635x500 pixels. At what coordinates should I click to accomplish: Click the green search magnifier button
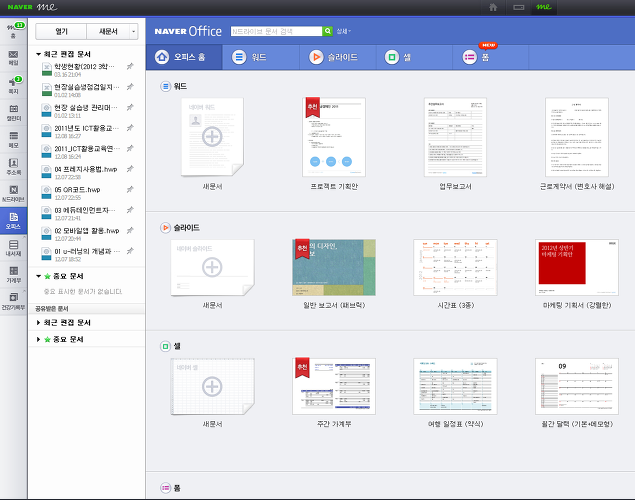click(x=327, y=31)
